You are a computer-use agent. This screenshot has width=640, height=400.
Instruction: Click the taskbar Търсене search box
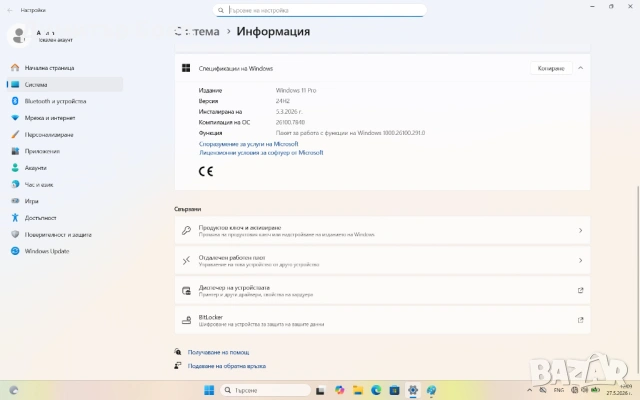point(265,390)
